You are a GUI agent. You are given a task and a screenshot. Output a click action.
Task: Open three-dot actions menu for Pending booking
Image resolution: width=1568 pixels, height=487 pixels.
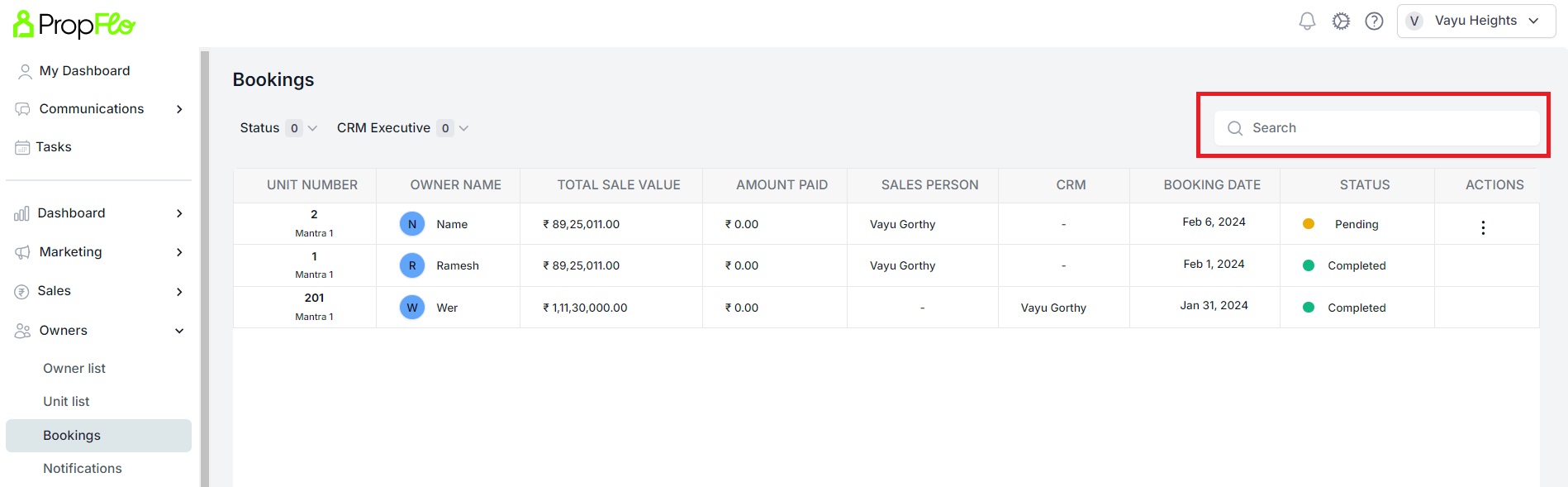1483,227
